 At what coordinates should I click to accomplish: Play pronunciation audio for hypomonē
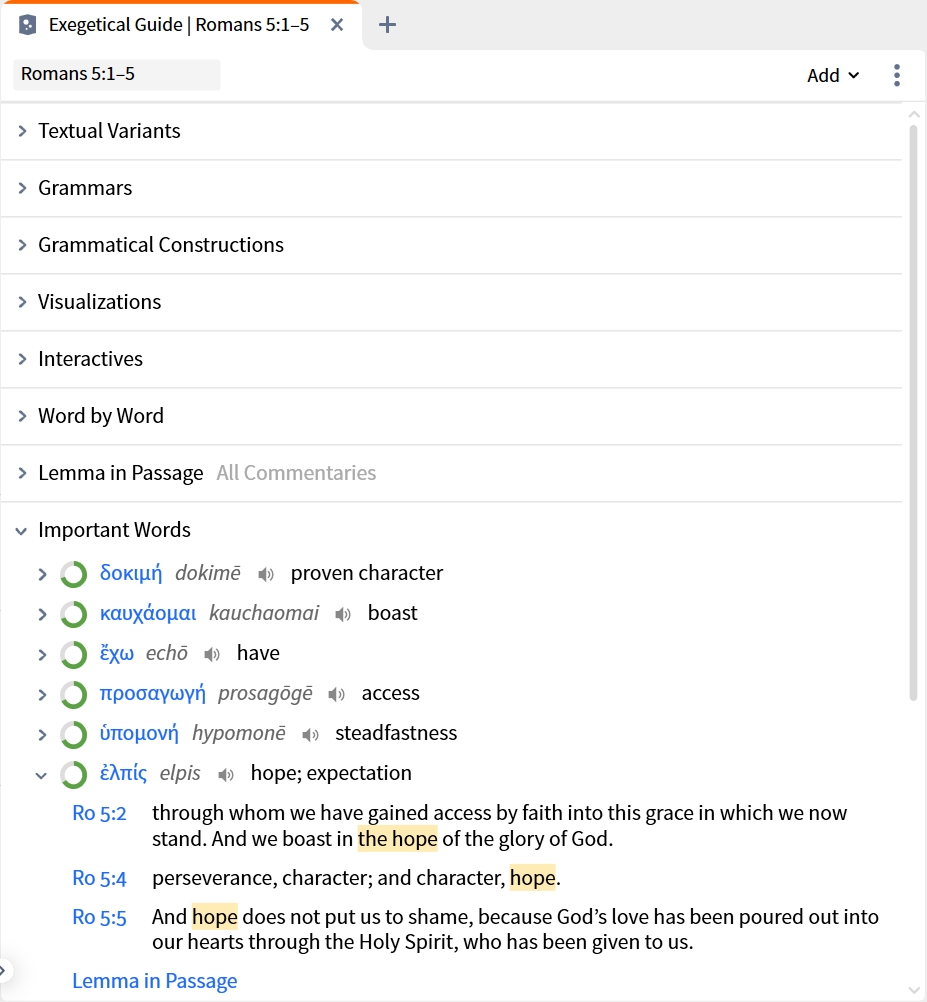point(310,735)
